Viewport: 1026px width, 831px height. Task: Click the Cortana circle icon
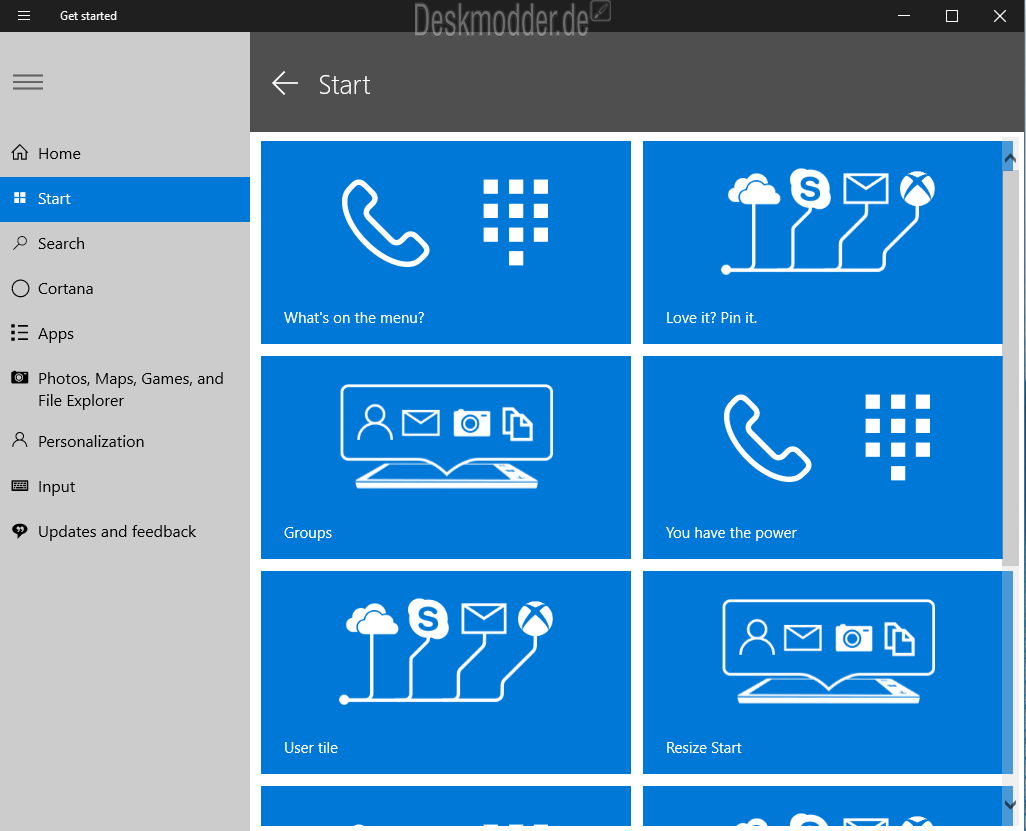[x=20, y=288]
